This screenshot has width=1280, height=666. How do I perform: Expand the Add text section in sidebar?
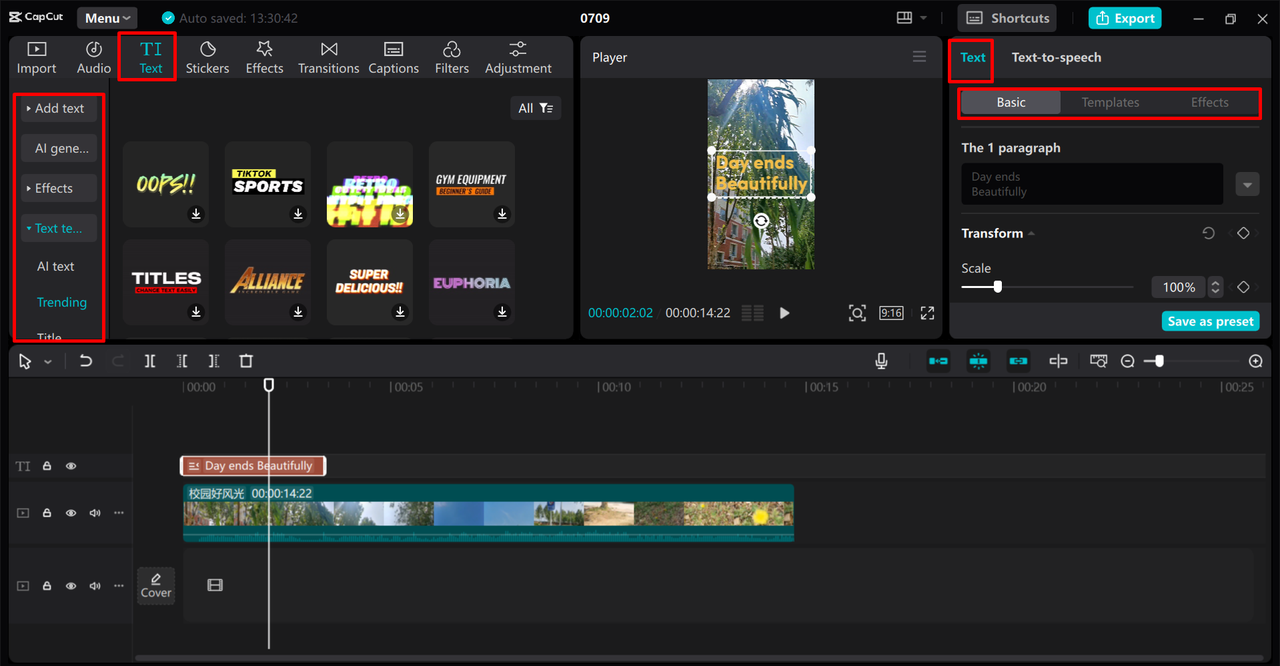point(58,108)
